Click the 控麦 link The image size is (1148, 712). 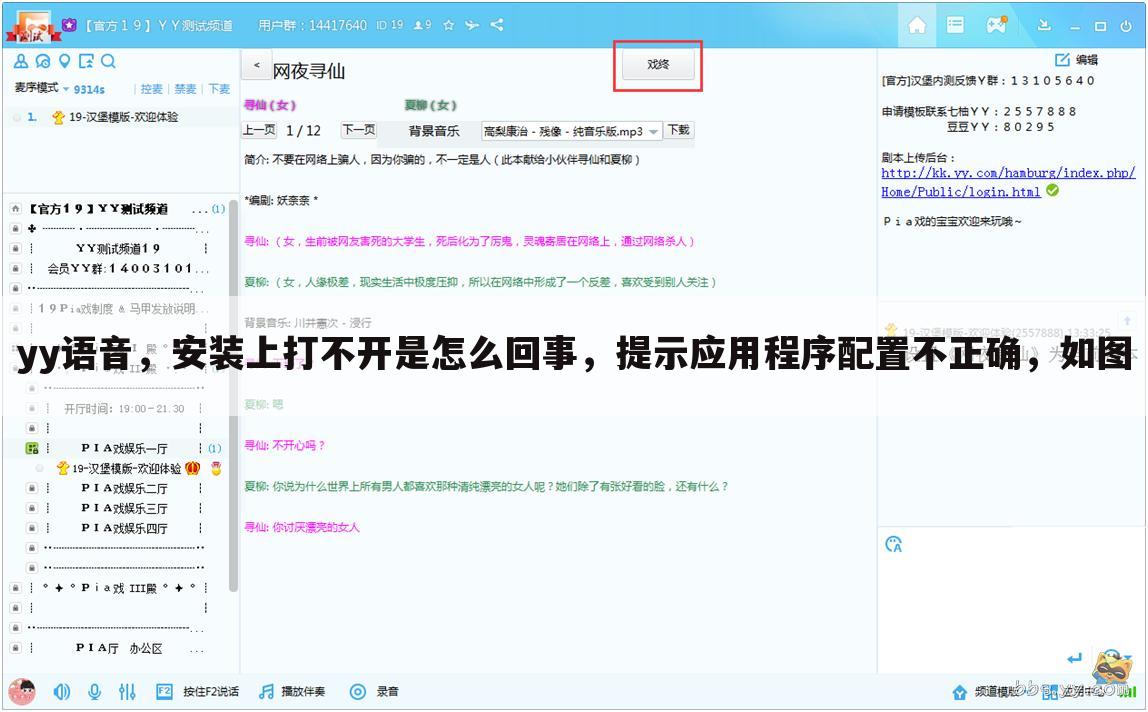coord(152,89)
